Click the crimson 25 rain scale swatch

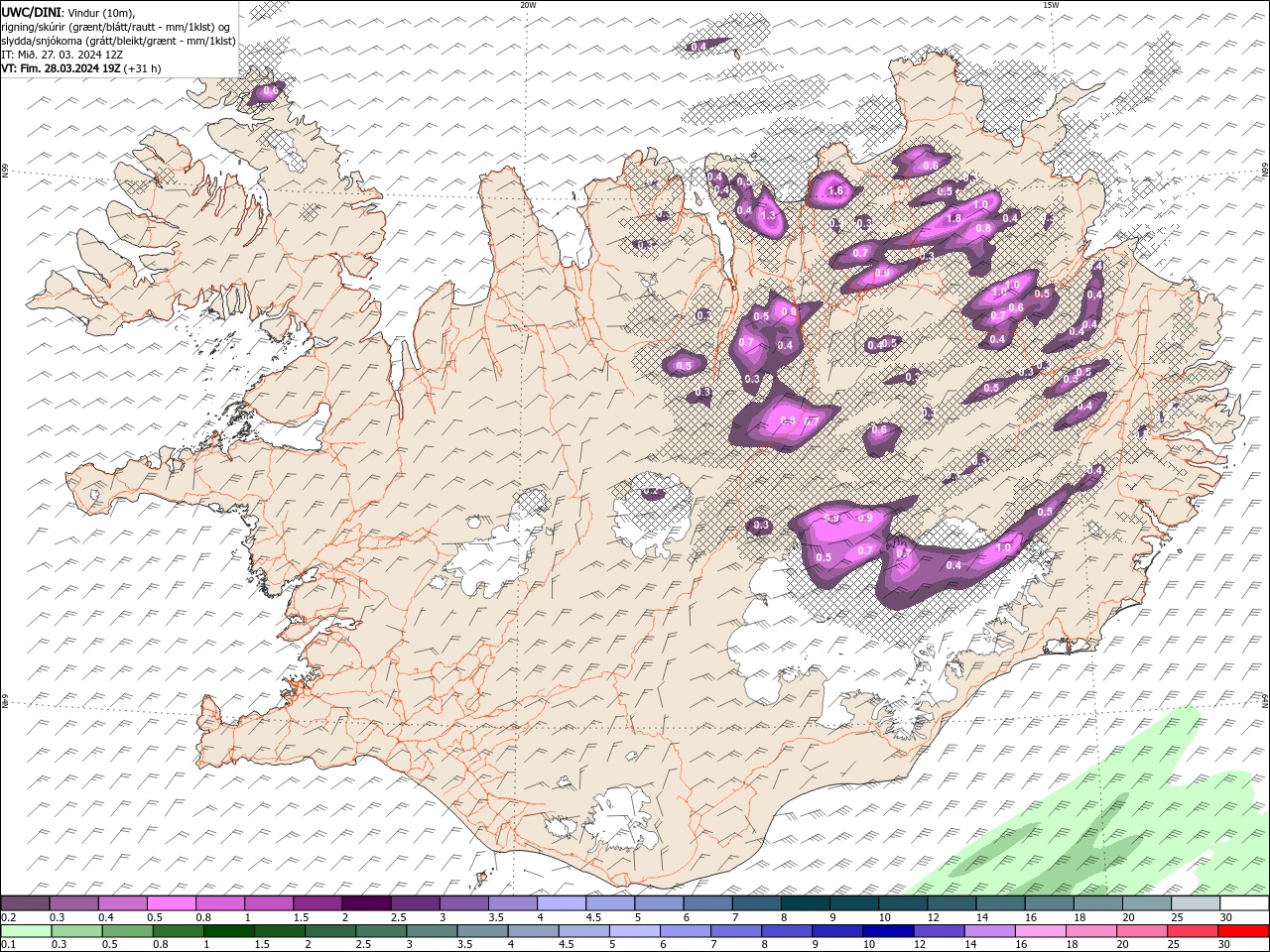pyautogui.click(x=1193, y=931)
